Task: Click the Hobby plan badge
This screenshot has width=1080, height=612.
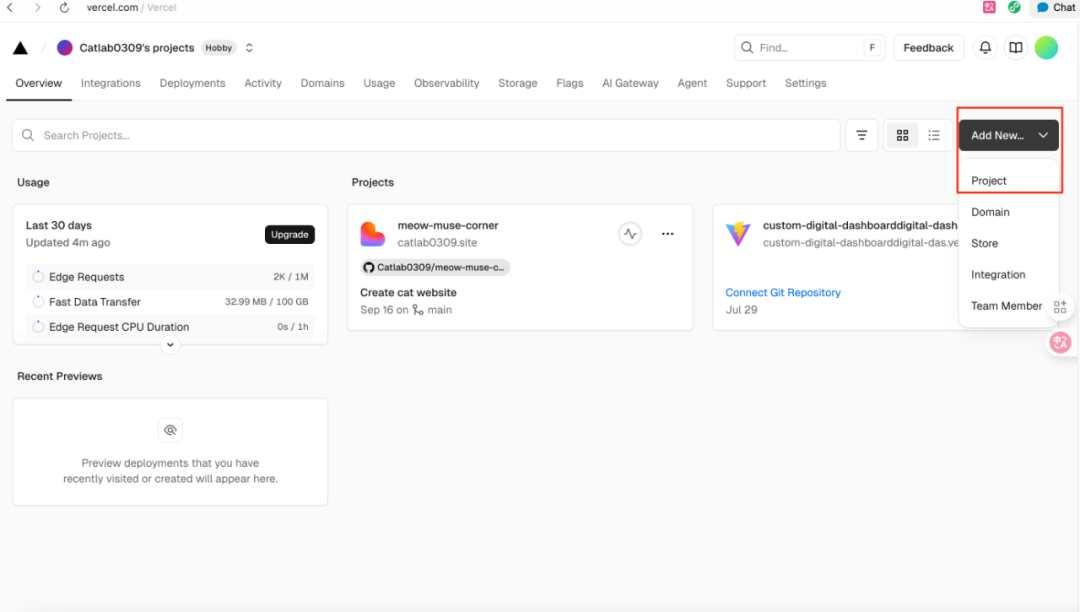Action: pos(218,48)
